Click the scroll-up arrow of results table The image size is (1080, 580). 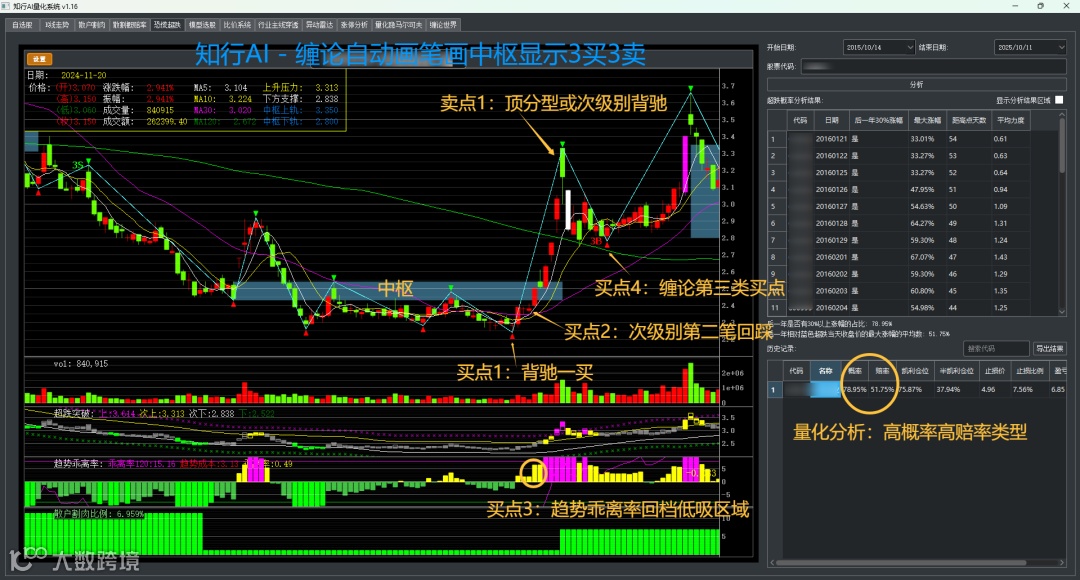tap(1062, 116)
